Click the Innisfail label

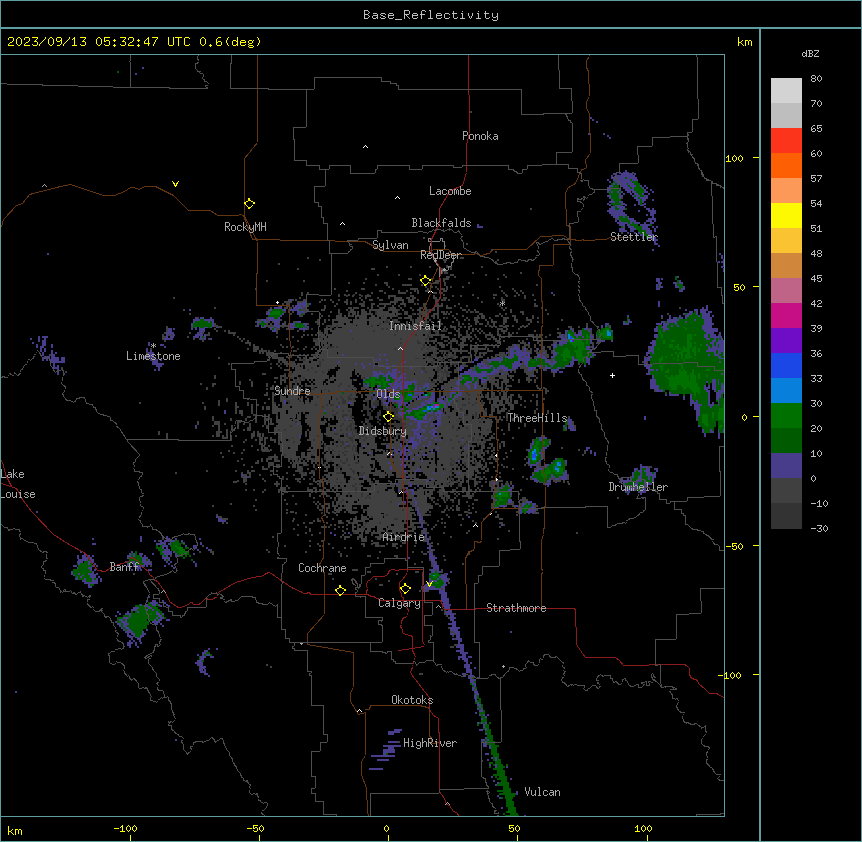tap(415, 326)
